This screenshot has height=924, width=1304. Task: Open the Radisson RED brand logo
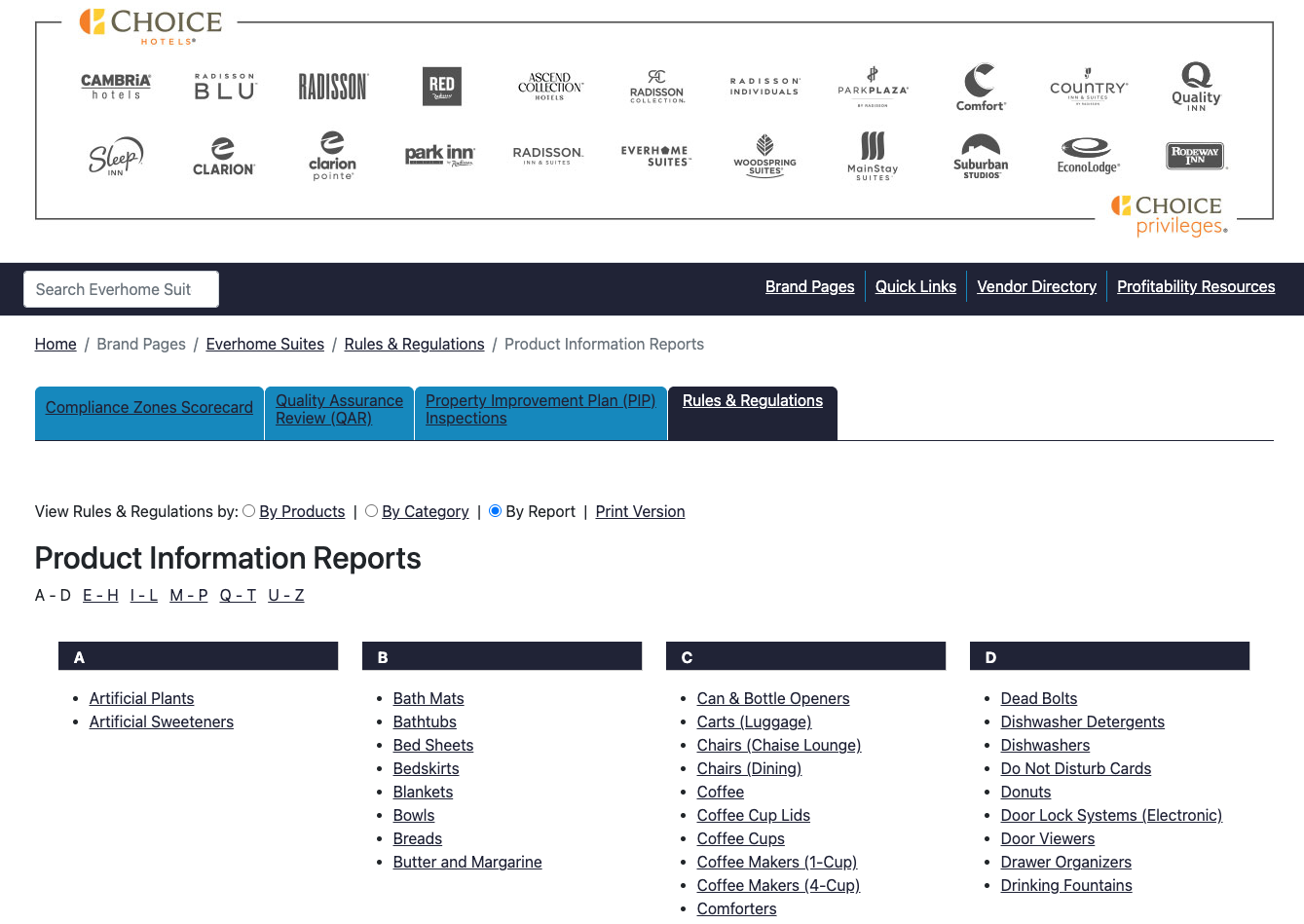pos(442,86)
